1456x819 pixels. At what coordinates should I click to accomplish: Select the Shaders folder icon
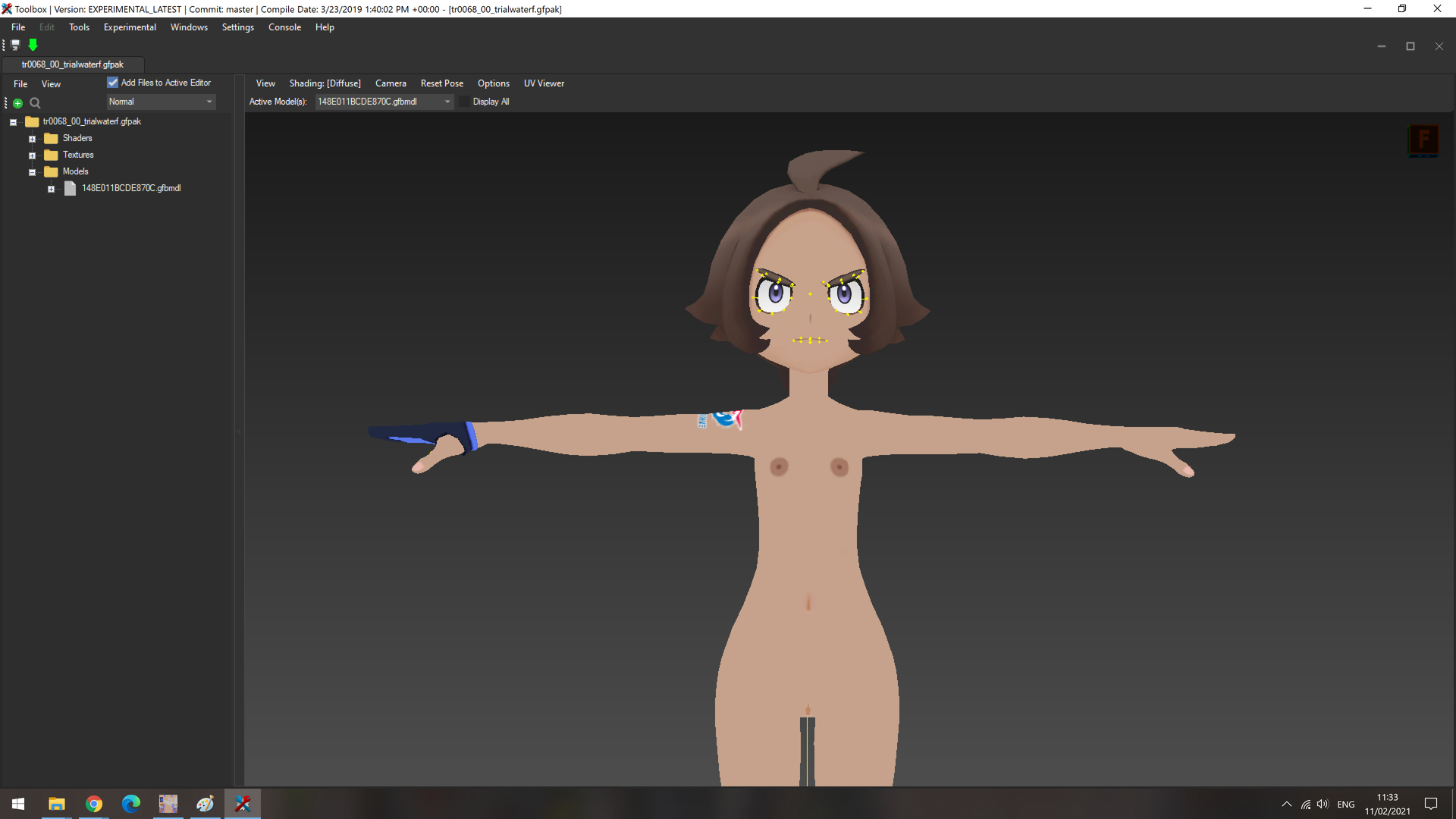[x=51, y=138]
